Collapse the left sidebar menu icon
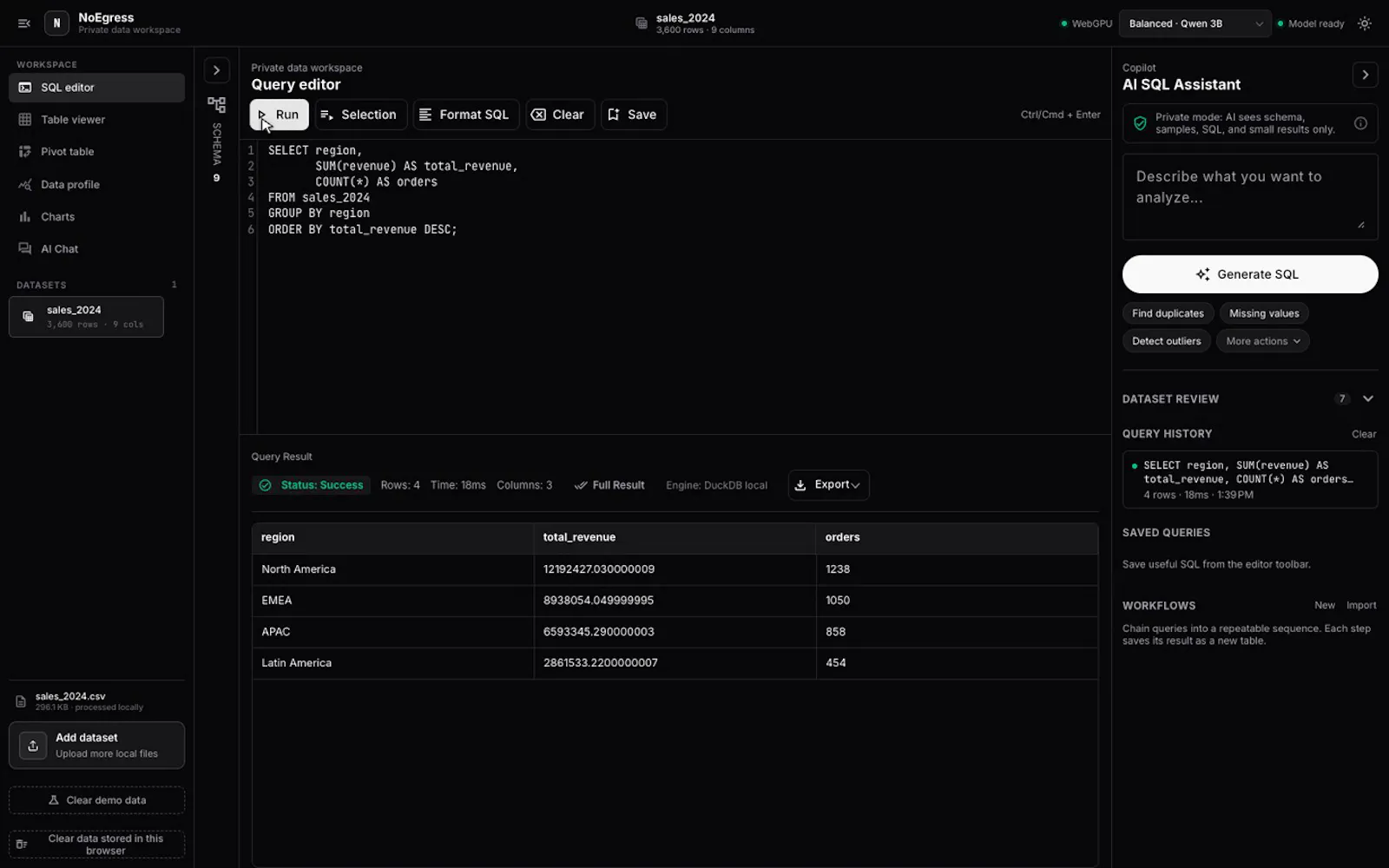The width and height of the screenshot is (1389, 868). (x=24, y=23)
